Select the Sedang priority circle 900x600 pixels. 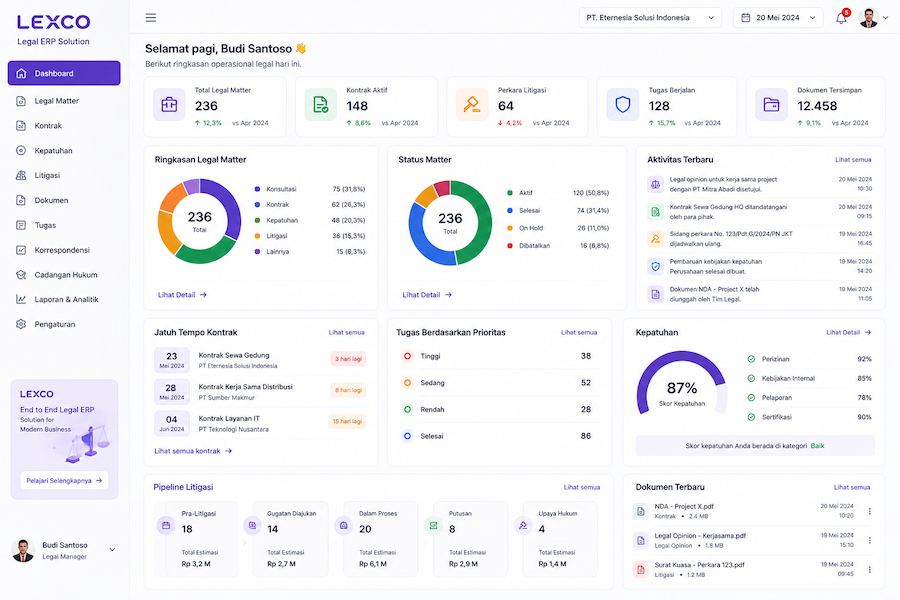pyautogui.click(x=407, y=382)
